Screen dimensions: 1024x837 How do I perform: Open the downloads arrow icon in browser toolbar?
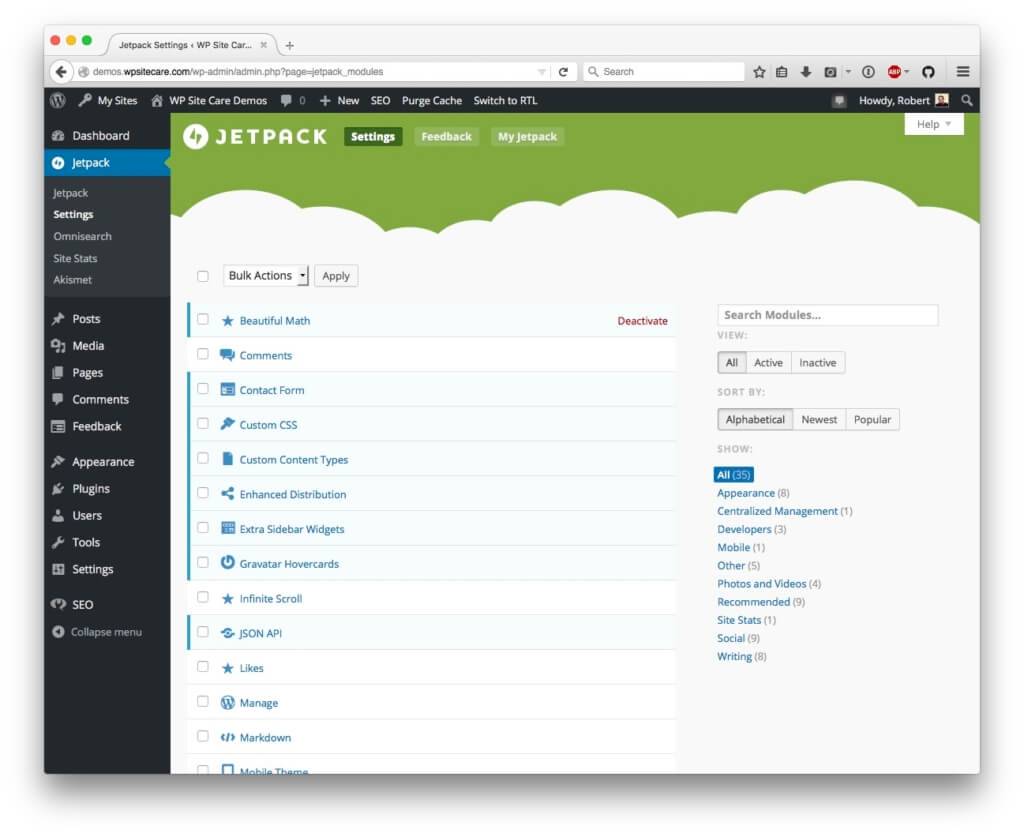pyautogui.click(x=806, y=72)
